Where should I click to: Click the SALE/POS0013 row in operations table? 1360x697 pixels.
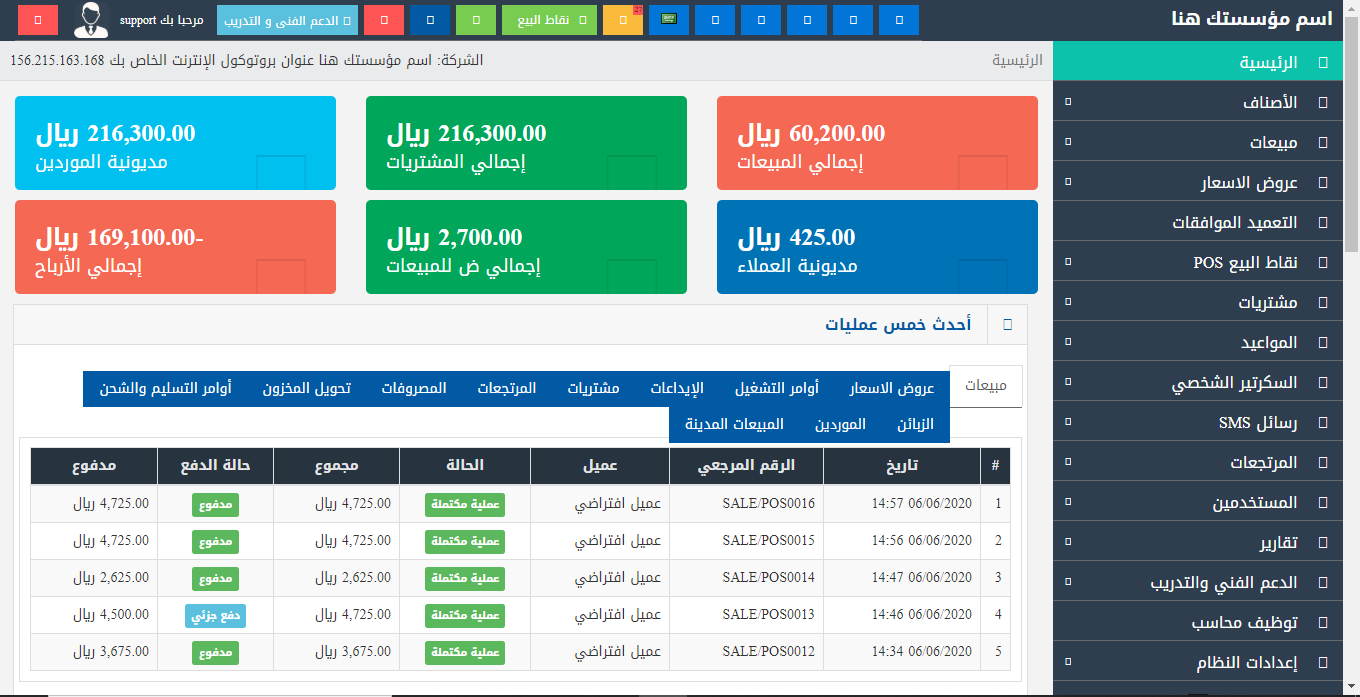click(x=768, y=614)
